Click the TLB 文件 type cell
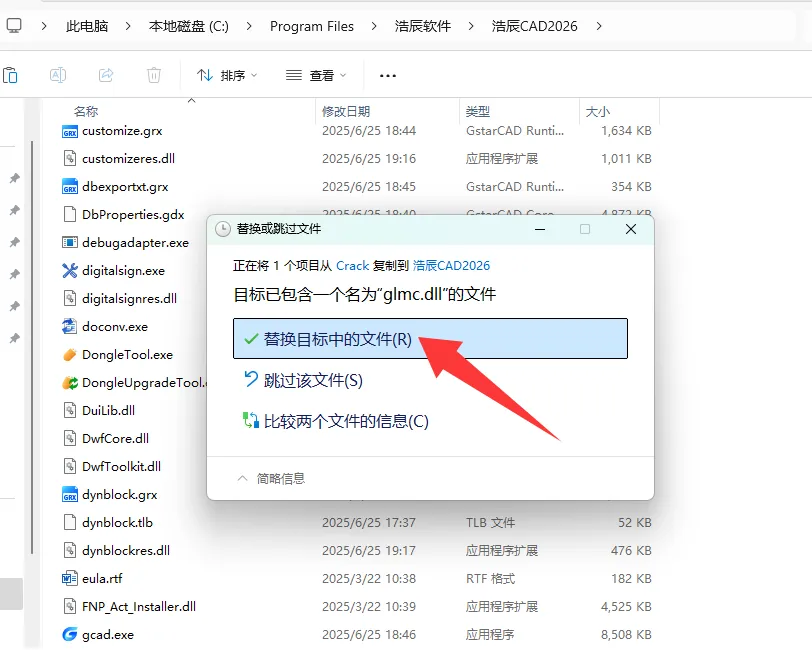The height and width of the screenshot is (654, 812). (490, 522)
